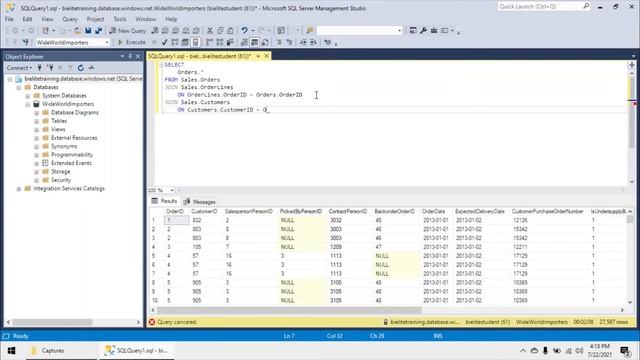The width and height of the screenshot is (640, 360).
Task: Click the Find in Files icon
Action: [309, 31]
